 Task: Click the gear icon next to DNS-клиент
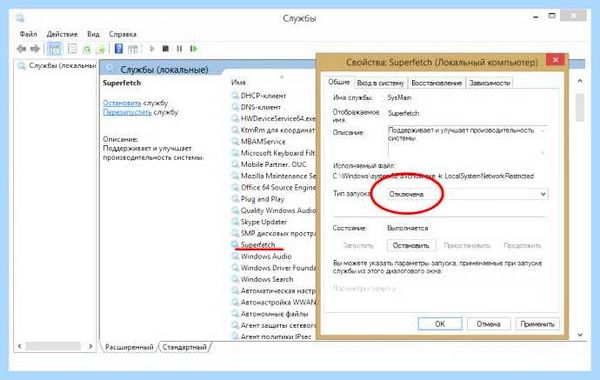[x=235, y=107]
